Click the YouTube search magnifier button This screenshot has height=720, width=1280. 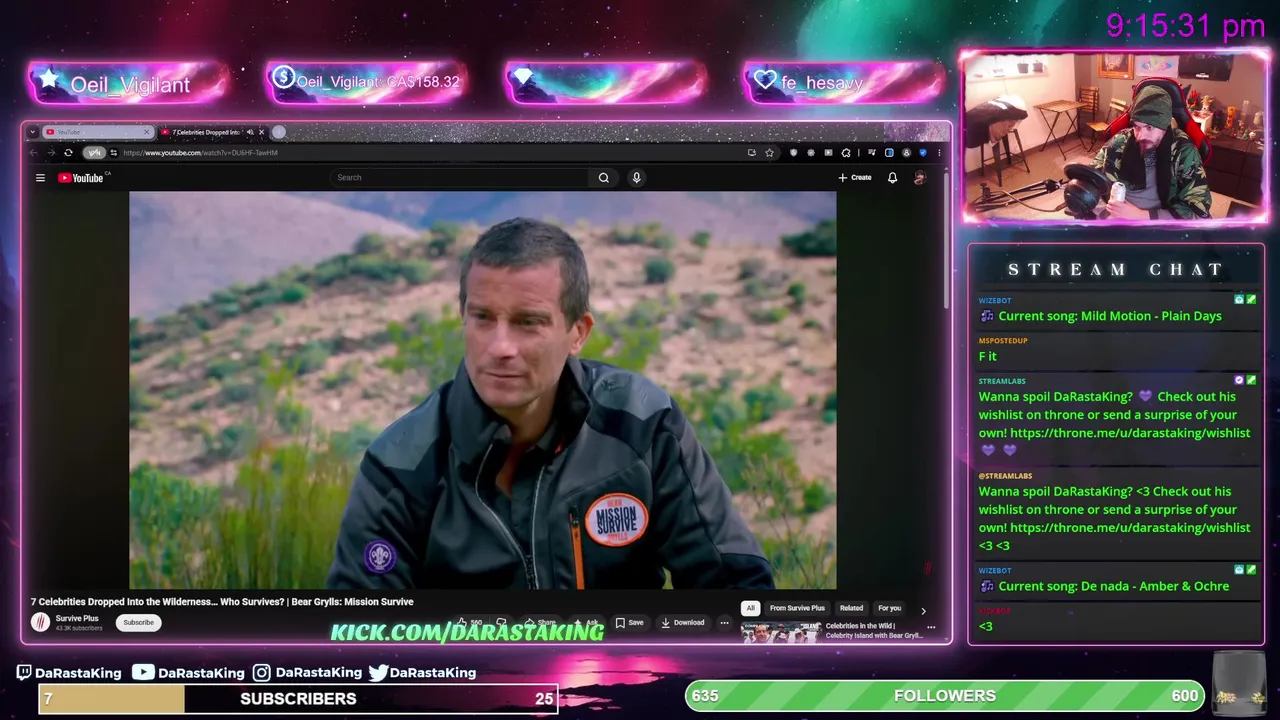pos(604,178)
